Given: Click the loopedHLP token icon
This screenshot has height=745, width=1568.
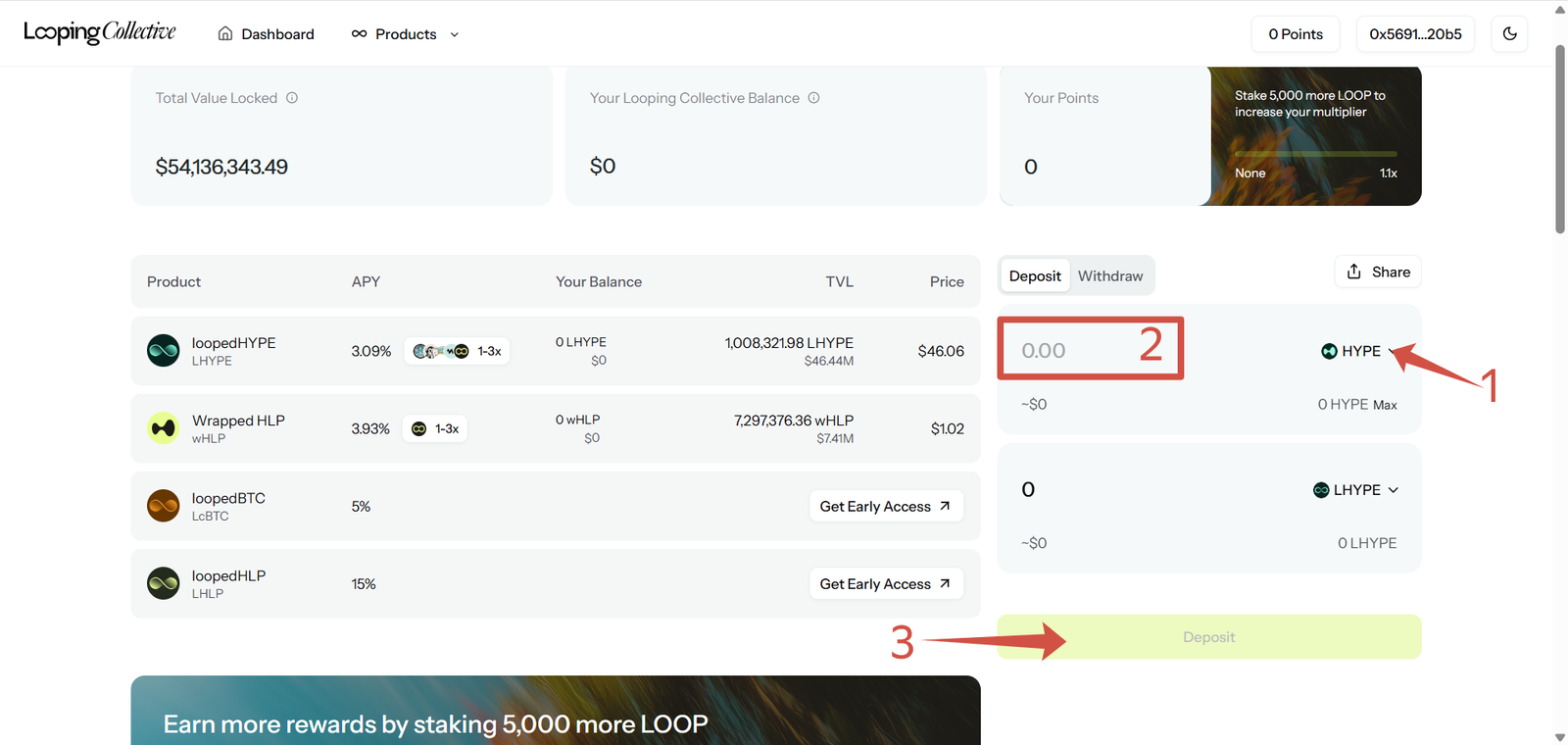Looking at the screenshot, I should point(164,583).
